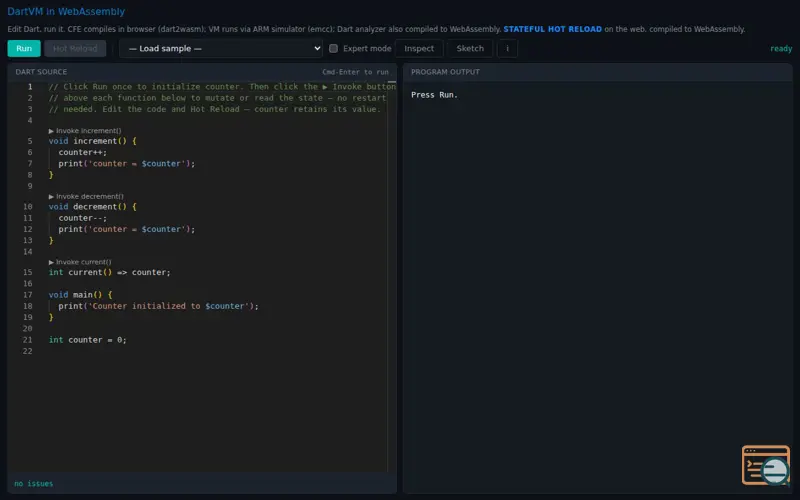Click the 'void increment() {' code line
Image resolution: width=800 pixels, height=500 pixels.
coord(92,141)
